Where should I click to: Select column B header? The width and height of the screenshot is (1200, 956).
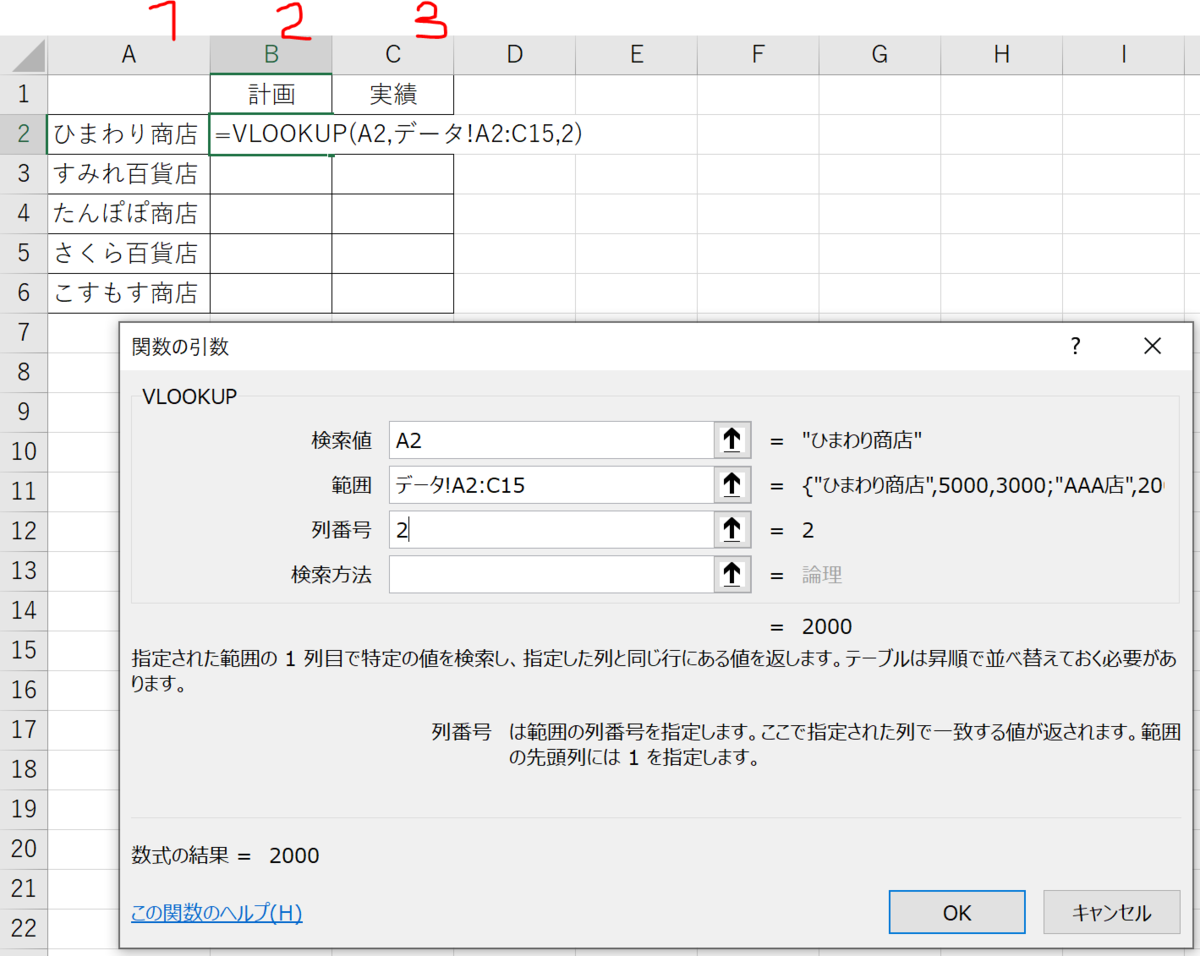pyautogui.click(x=270, y=55)
